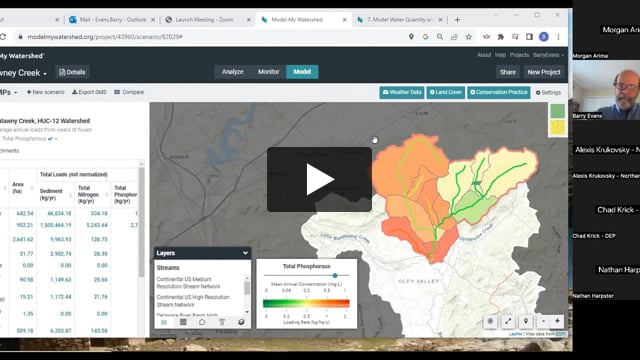The width and height of the screenshot is (640, 360).
Task: Click the Compare scenarios button
Action: point(129,92)
